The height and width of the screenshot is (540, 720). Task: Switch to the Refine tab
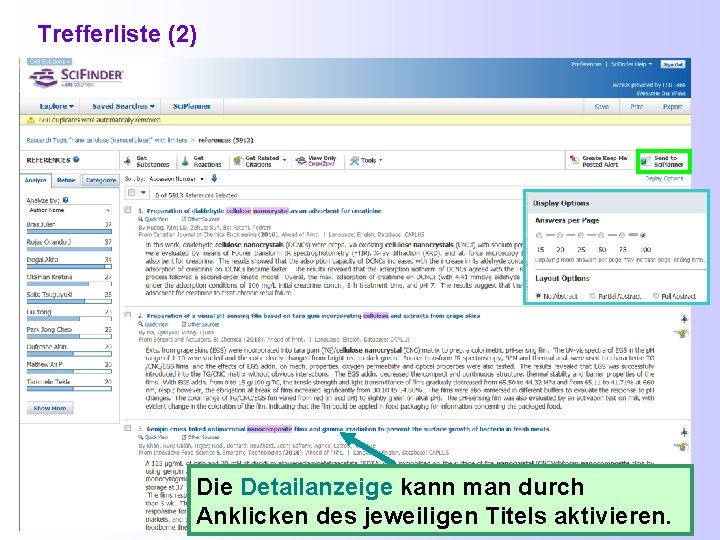(66, 180)
